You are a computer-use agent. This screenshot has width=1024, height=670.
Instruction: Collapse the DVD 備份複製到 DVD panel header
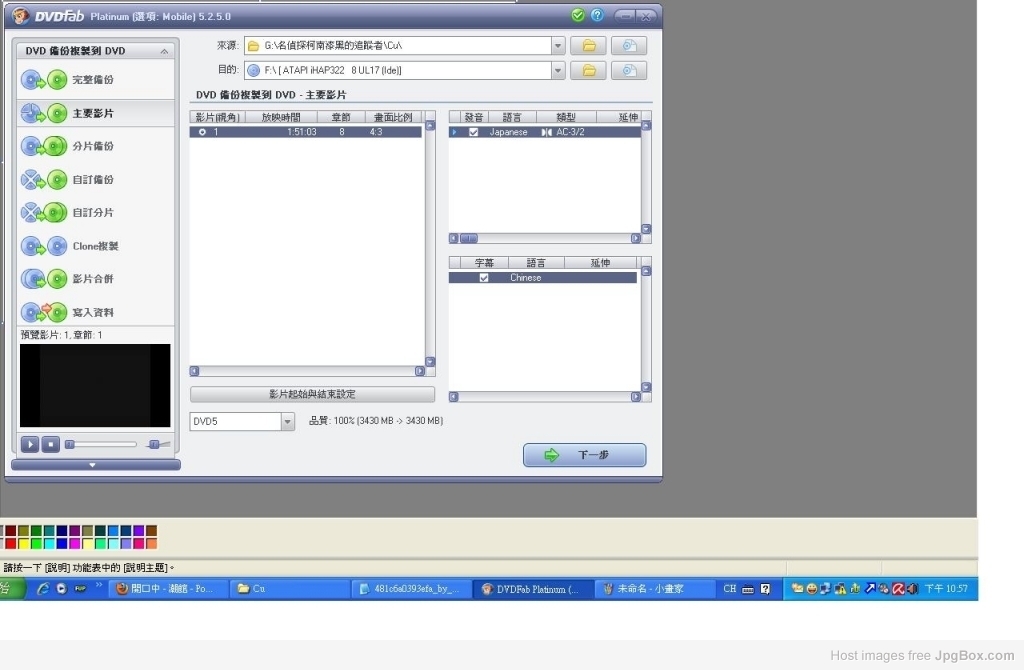pos(164,51)
